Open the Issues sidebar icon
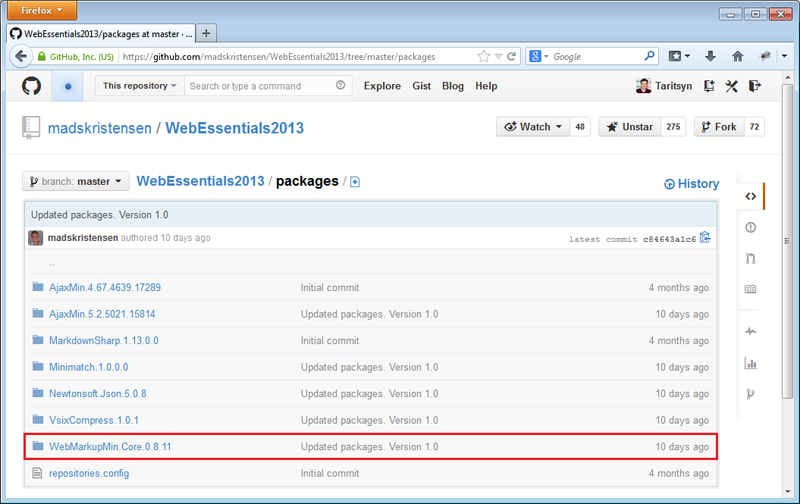The image size is (800, 504). (751, 228)
